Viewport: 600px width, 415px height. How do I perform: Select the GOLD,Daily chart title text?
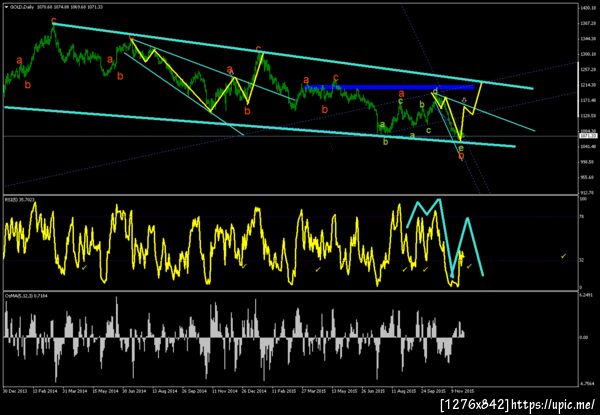coord(22,7)
